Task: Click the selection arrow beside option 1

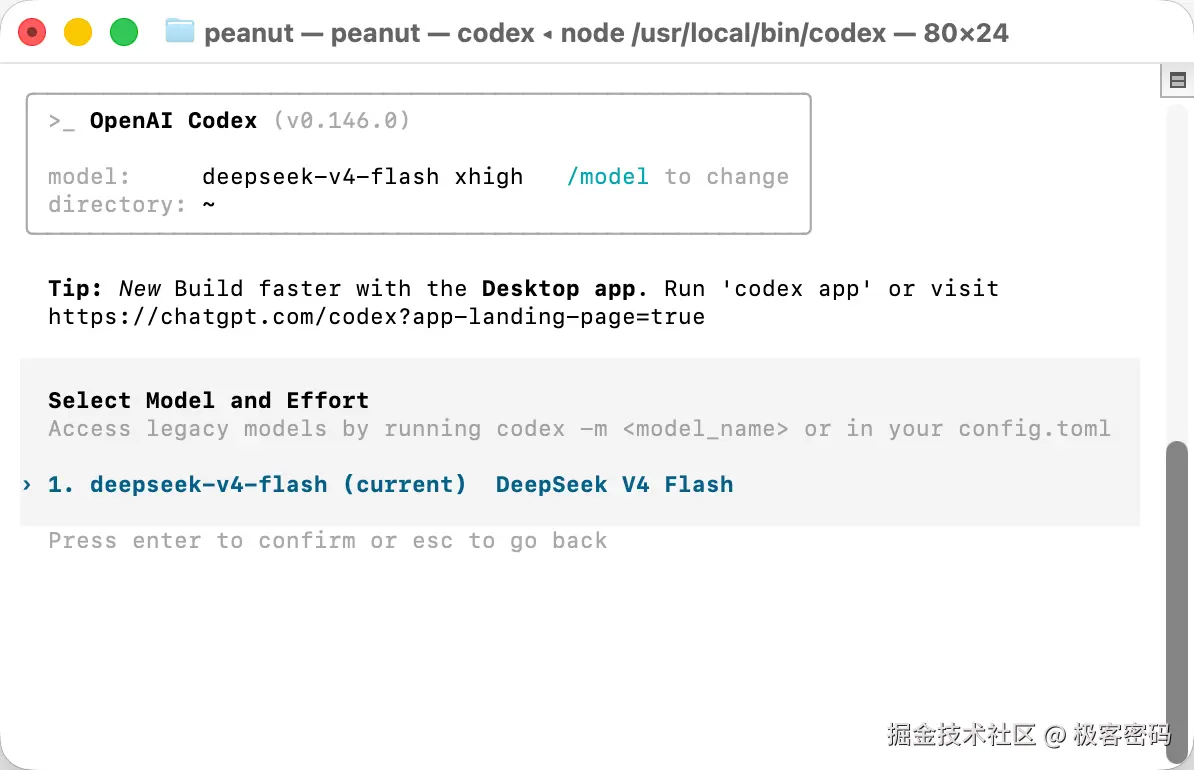Action: coord(27,484)
